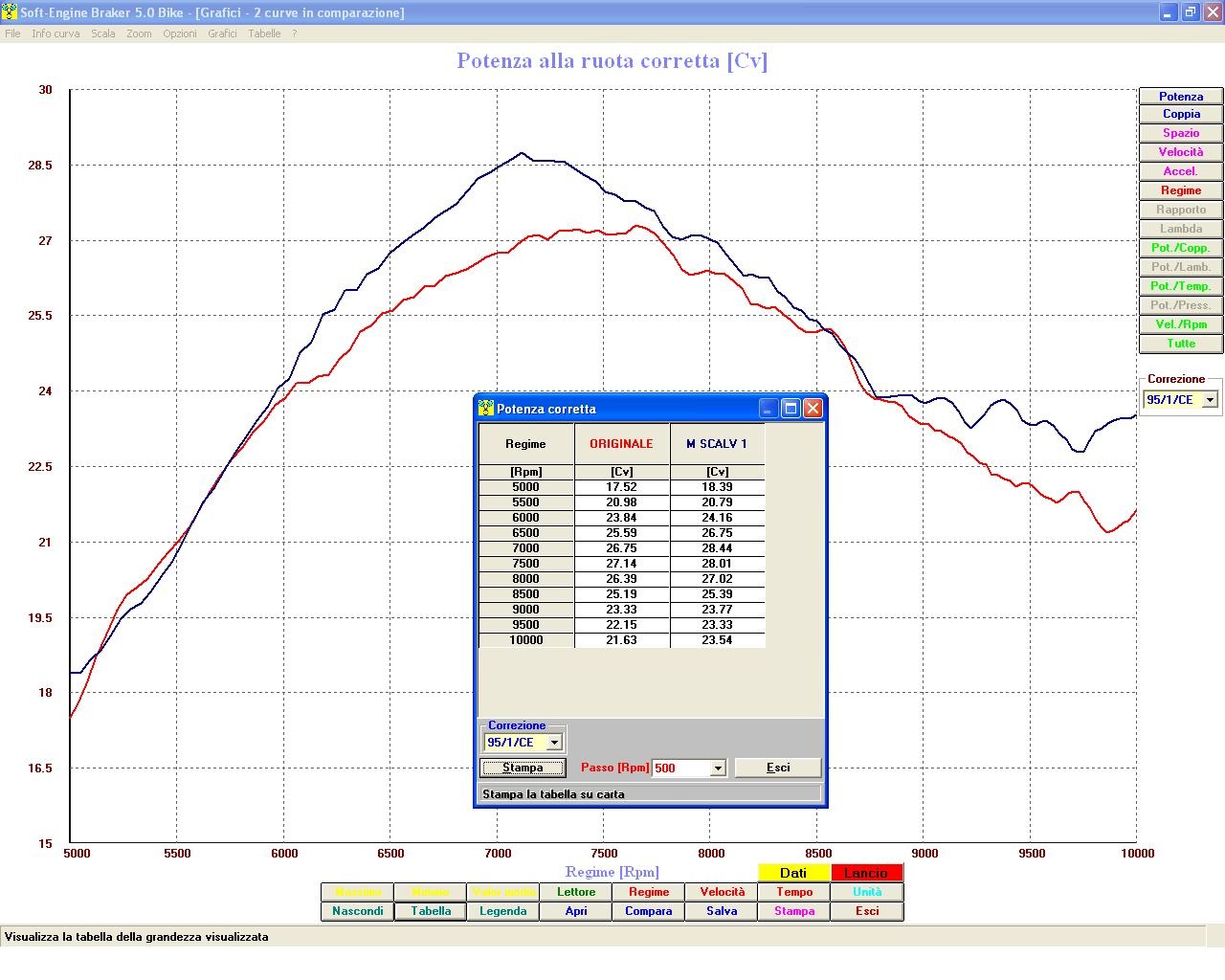
Task: Show the Pot./Temp. graph
Action: [1181, 286]
